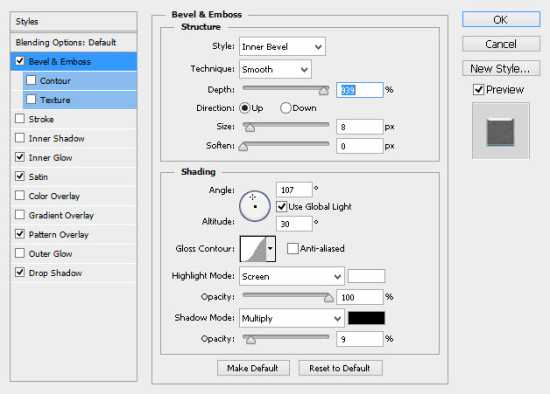Open the black shadow color swatch
This screenshot has width=550, height=394.
tap(366, 318)
